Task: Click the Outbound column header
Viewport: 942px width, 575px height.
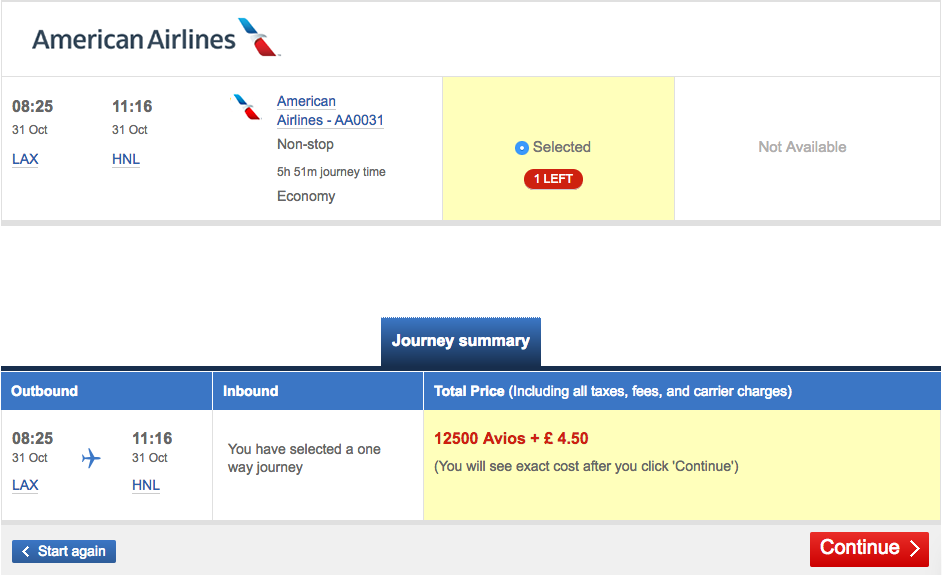Action: [106, 391]
